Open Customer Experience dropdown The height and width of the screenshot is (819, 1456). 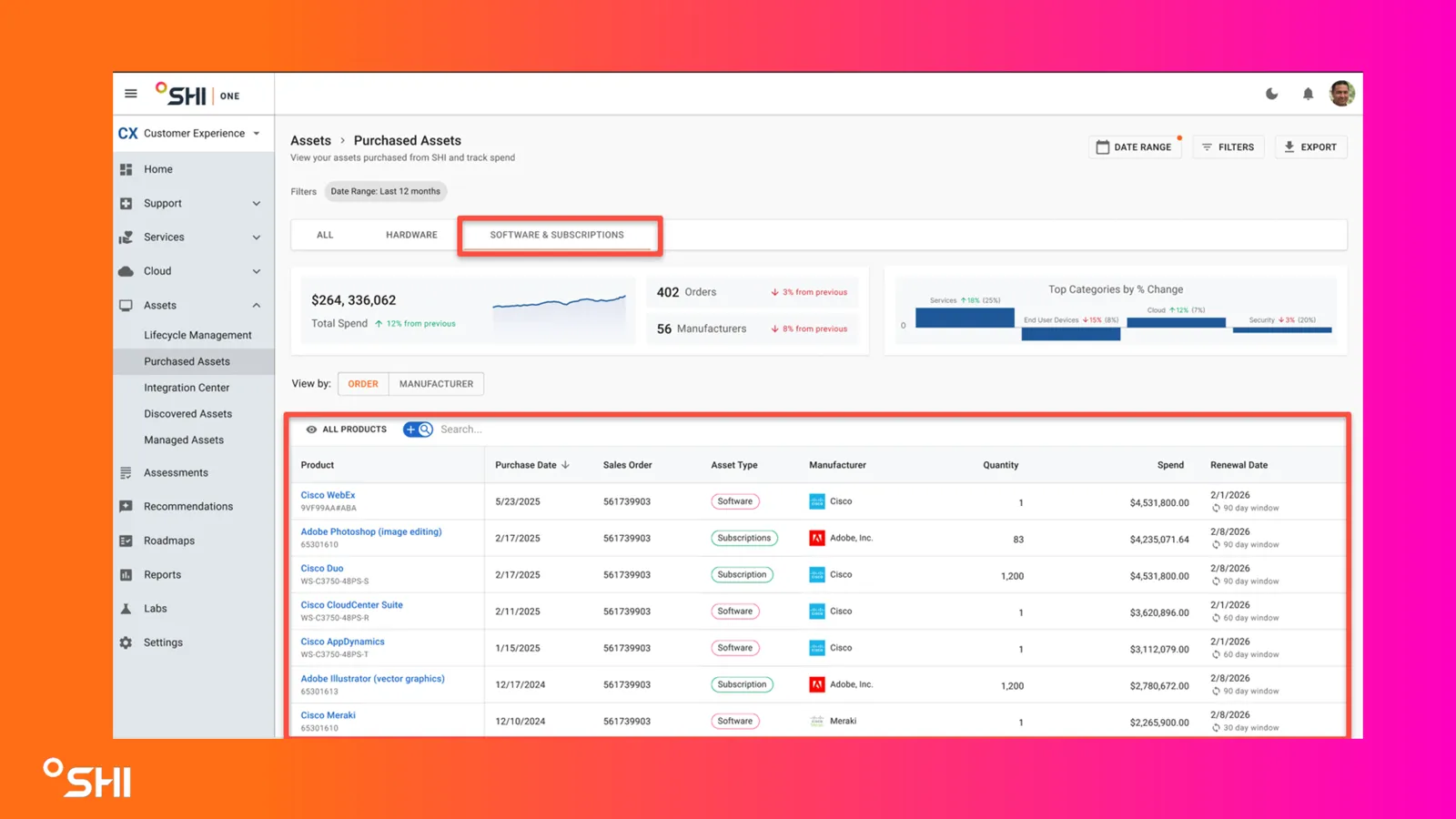pos(190,133)
